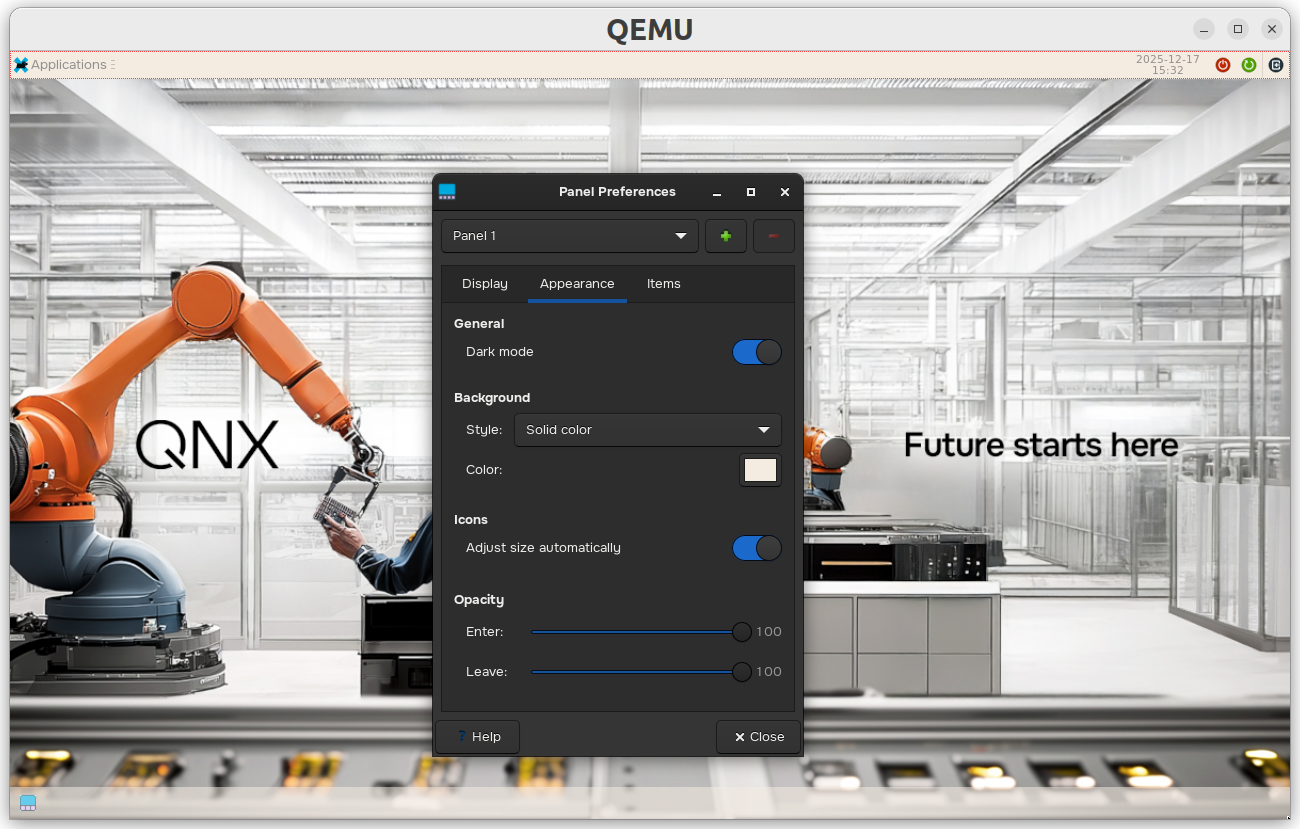The image size is (1300, 829).
Task: Click the red shutdown power icon
Action: tap(1222, 65)
